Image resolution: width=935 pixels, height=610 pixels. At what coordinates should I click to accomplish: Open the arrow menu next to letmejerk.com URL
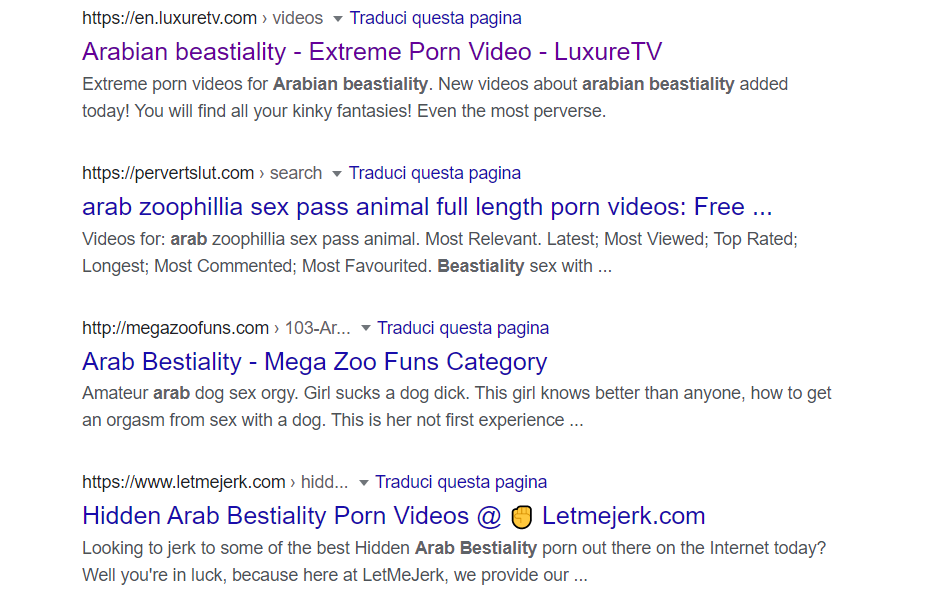364,483
